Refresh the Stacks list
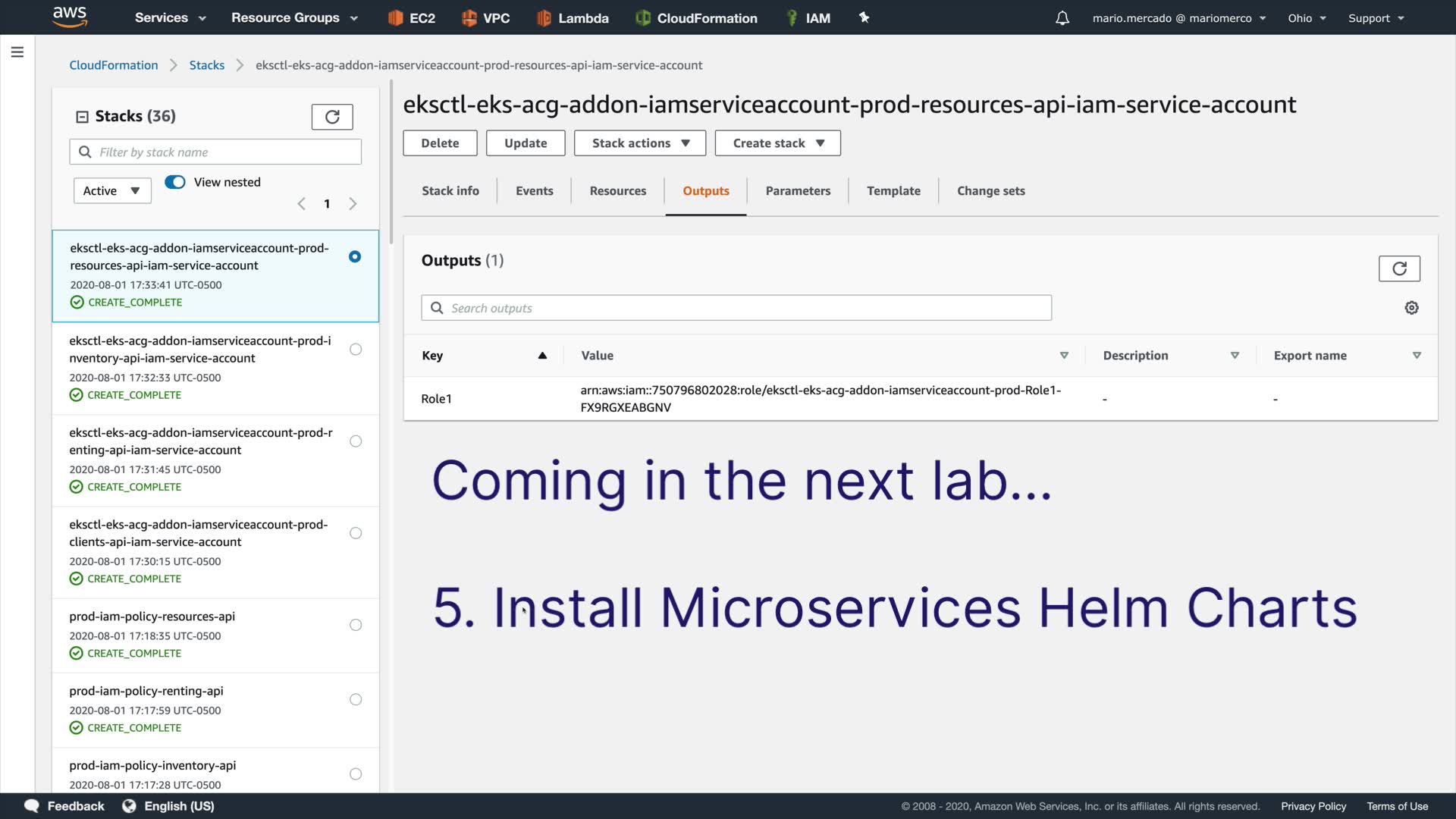This screenshot has width=1456, height=819. pos(332,117)
